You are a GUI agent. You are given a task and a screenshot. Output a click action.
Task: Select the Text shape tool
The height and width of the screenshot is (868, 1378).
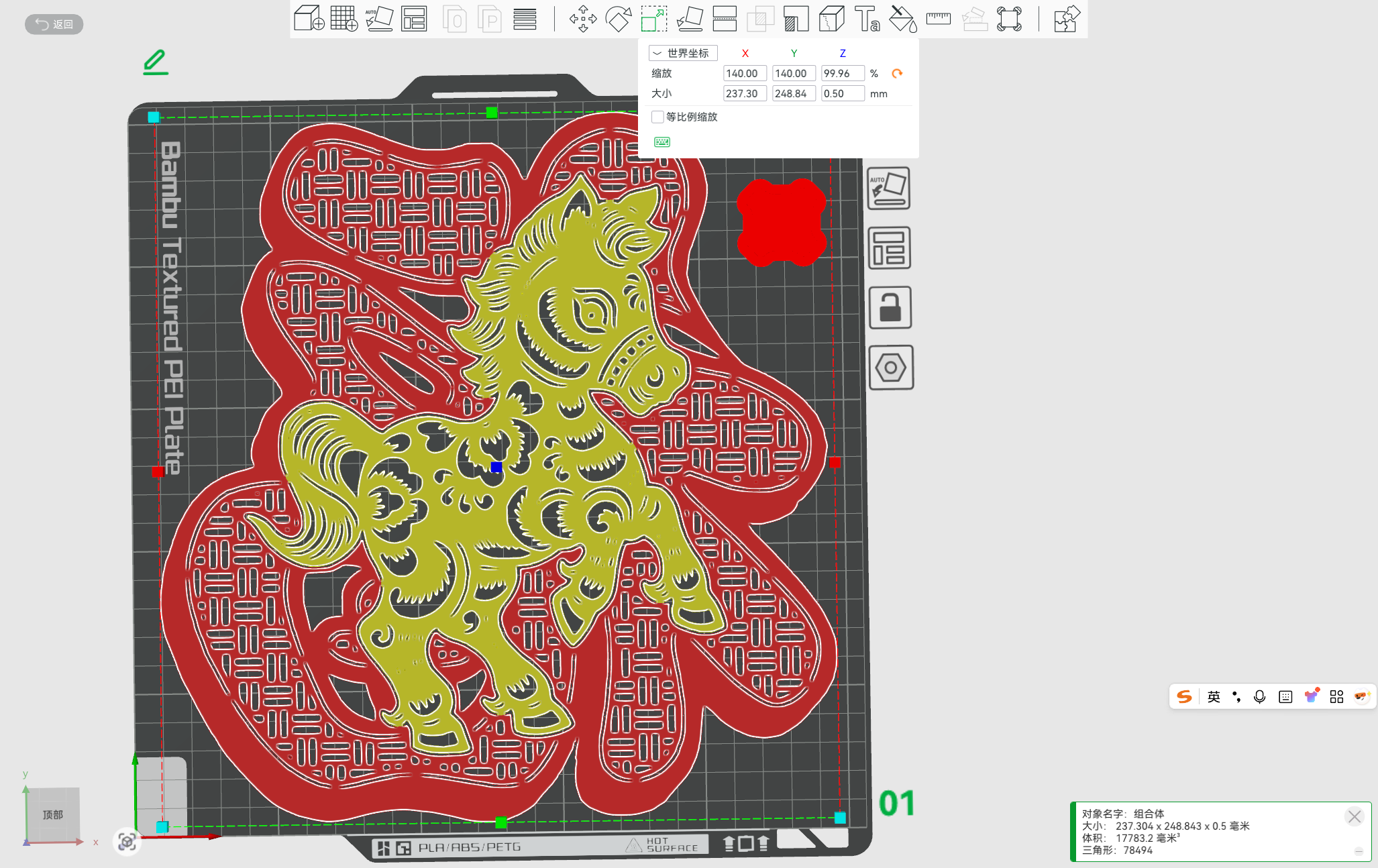pyautogui.click(x=867, y=19)
